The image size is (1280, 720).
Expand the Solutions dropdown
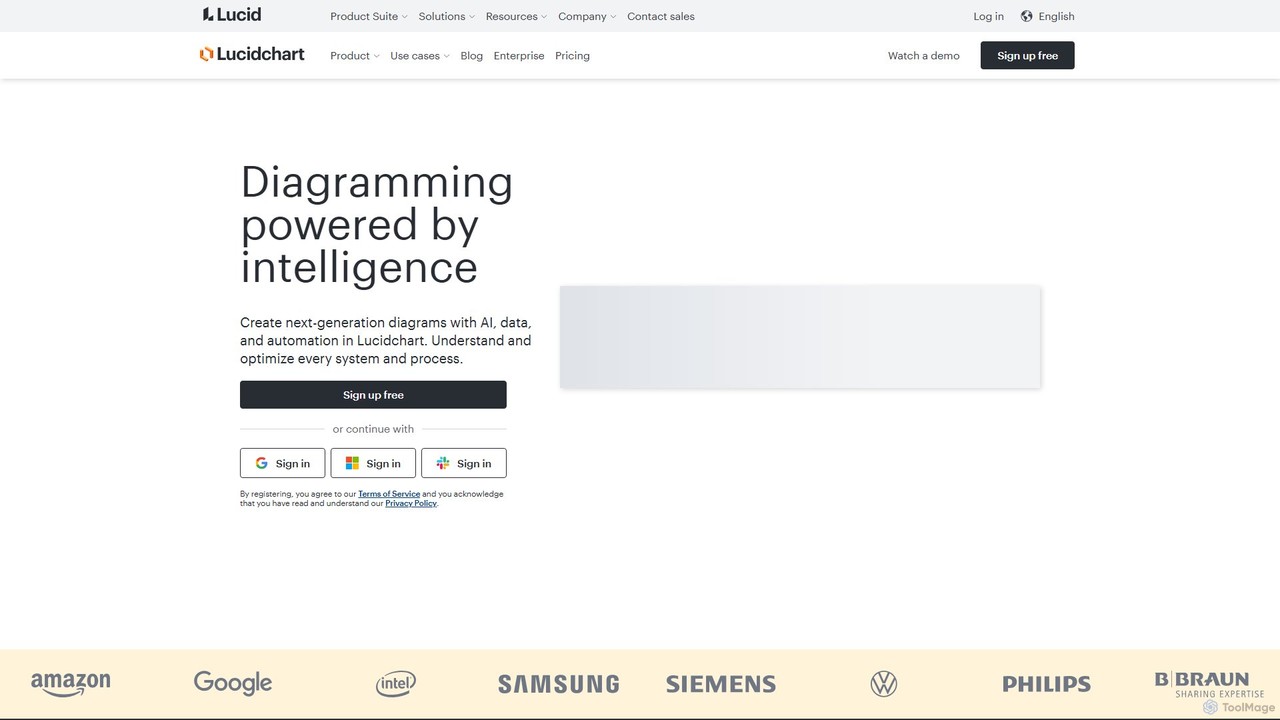coord(447,16)
